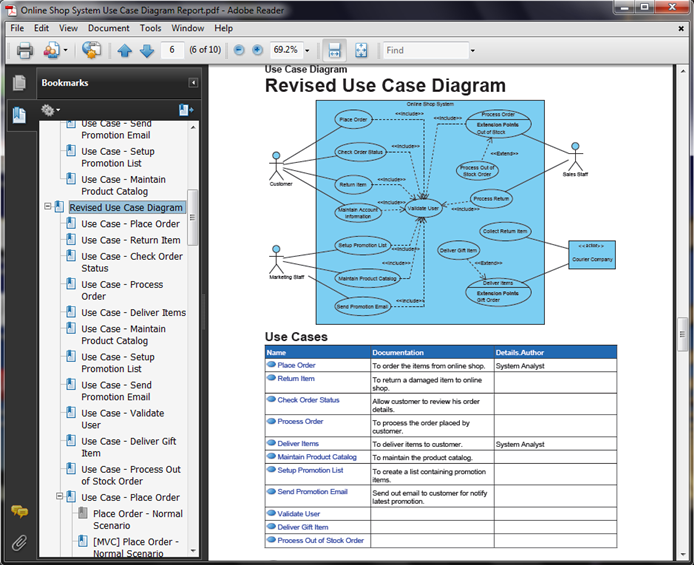694x565 pixels.
Task: Toggle fit width scrolling mode
Action: 334,50
